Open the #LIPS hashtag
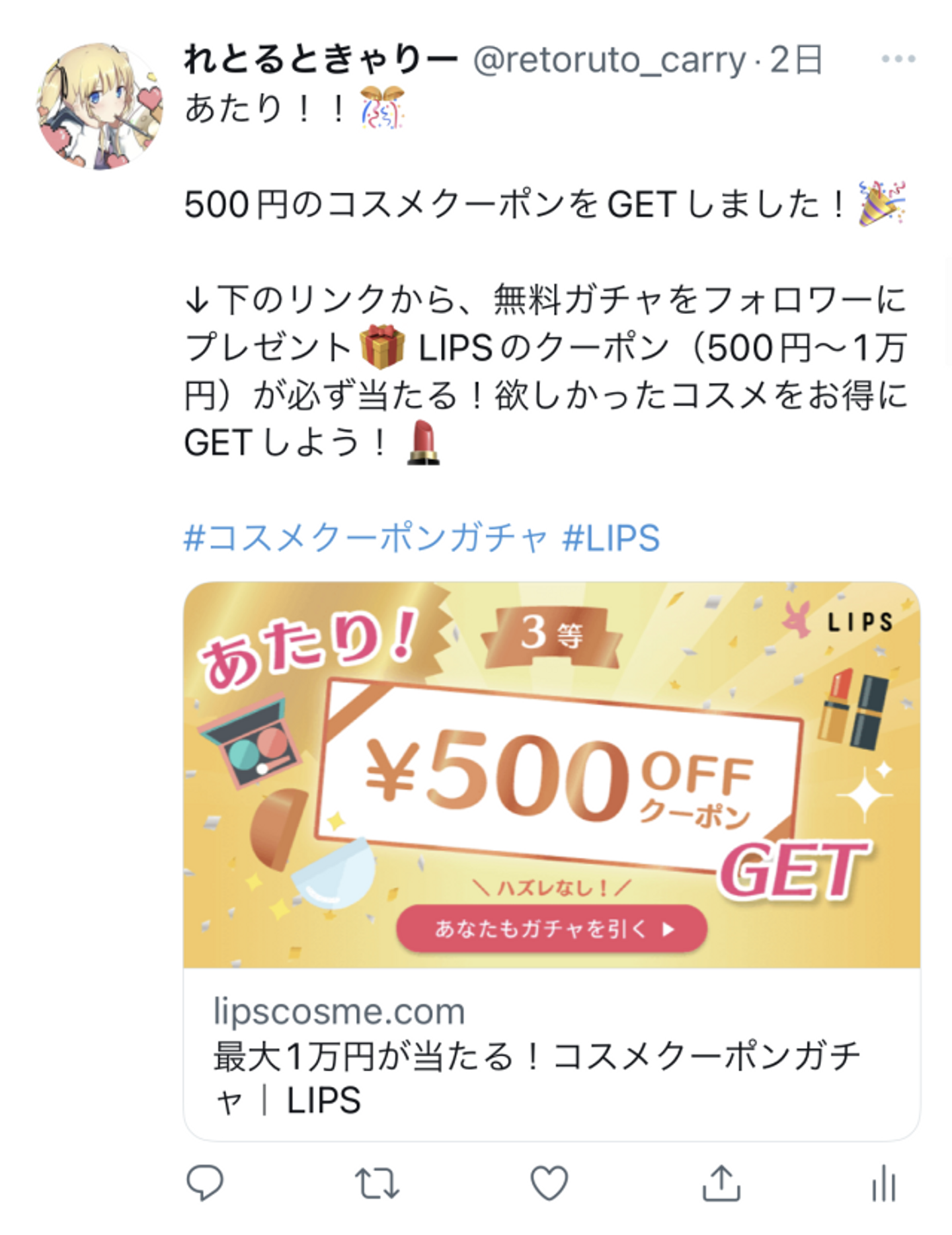952x1235 pixels. click(x=611, y=538)
